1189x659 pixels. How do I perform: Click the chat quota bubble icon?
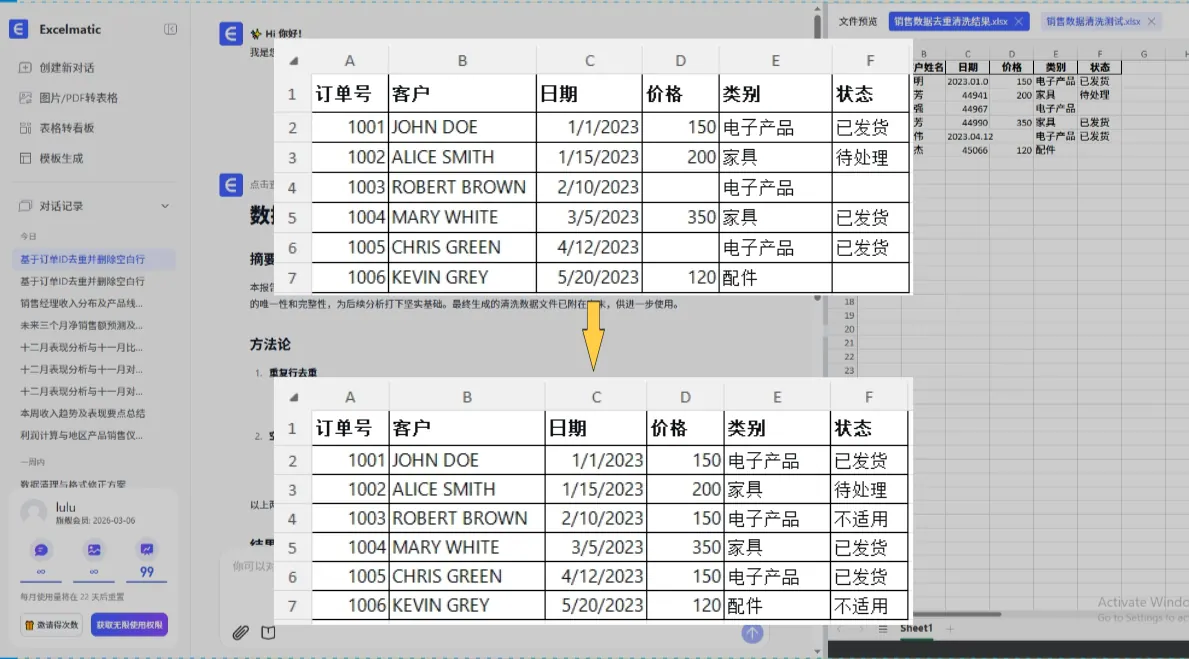pos(41,549)
